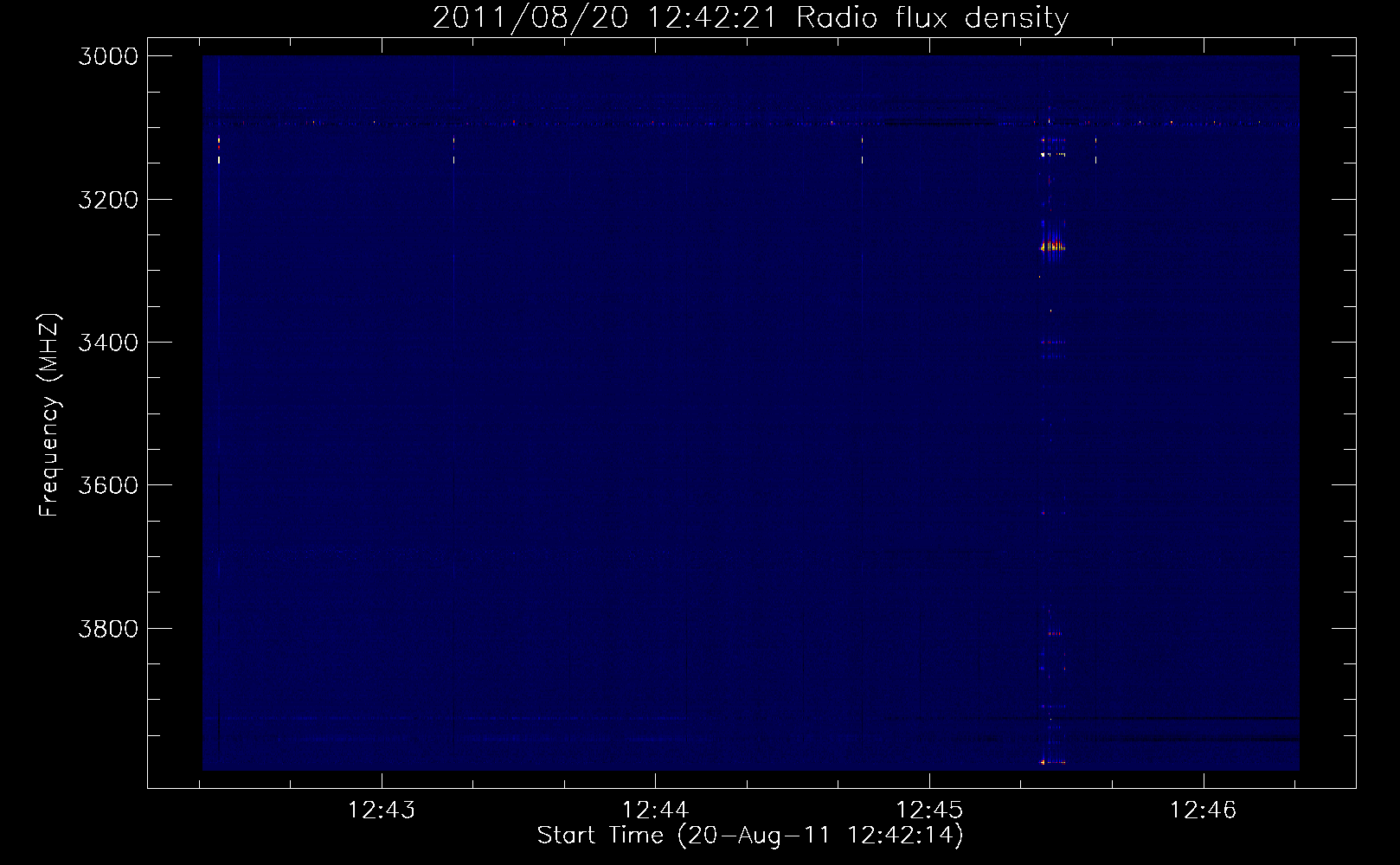Select the 3400 frequency tick label
This screenshot has width=1400, height=865.
108,343
